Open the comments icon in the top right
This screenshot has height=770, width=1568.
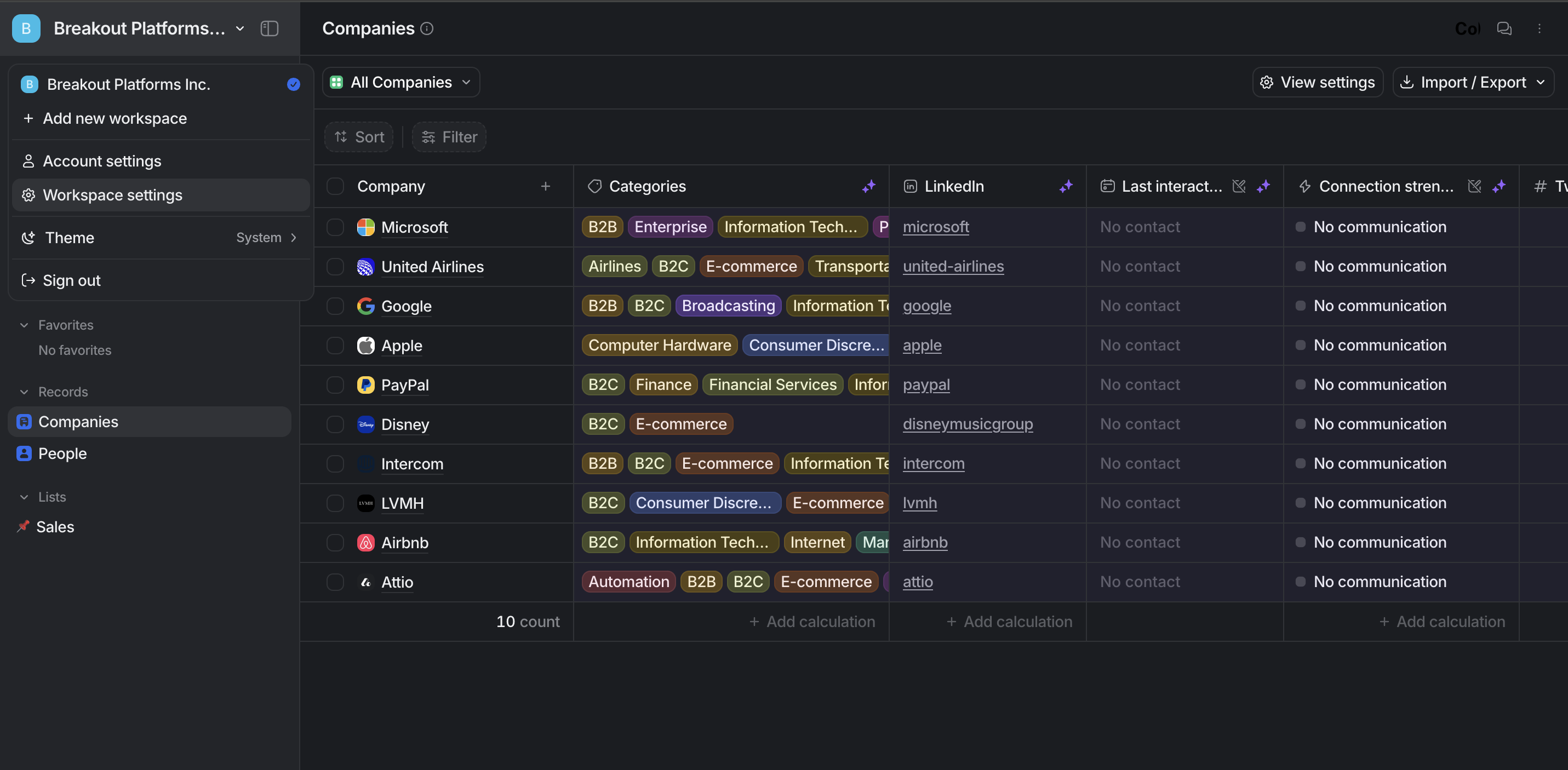tap(1503, 28)
